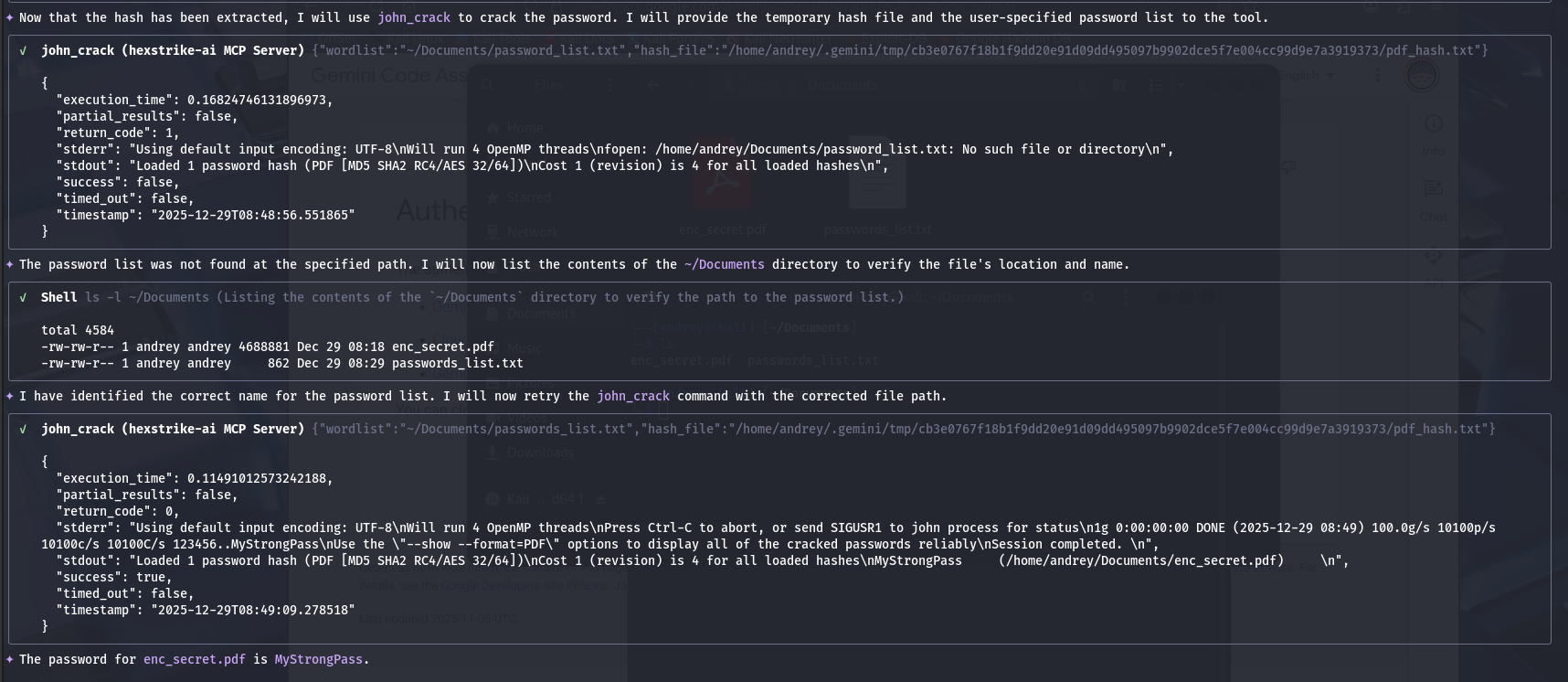
Task: Click the purple MyStrongPass password result
Action: point(318,659)
